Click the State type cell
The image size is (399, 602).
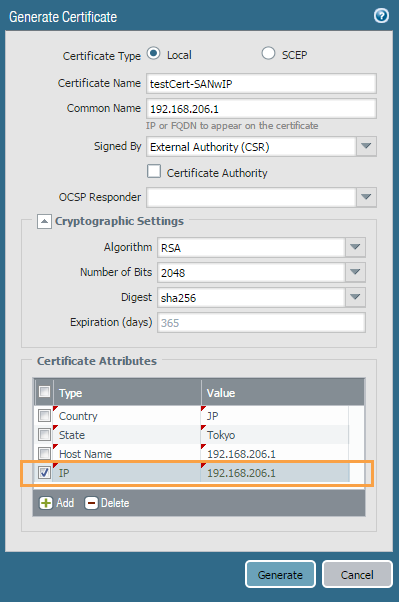tap(127, 435)
